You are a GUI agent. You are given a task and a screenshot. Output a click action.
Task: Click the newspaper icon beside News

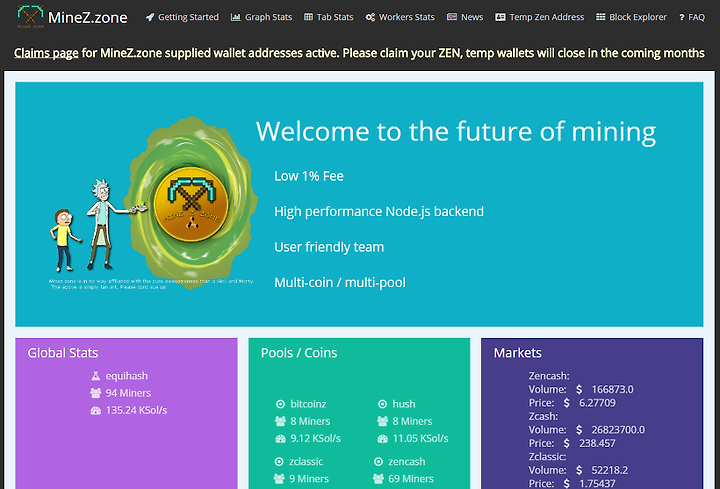[x=452, y=17]
